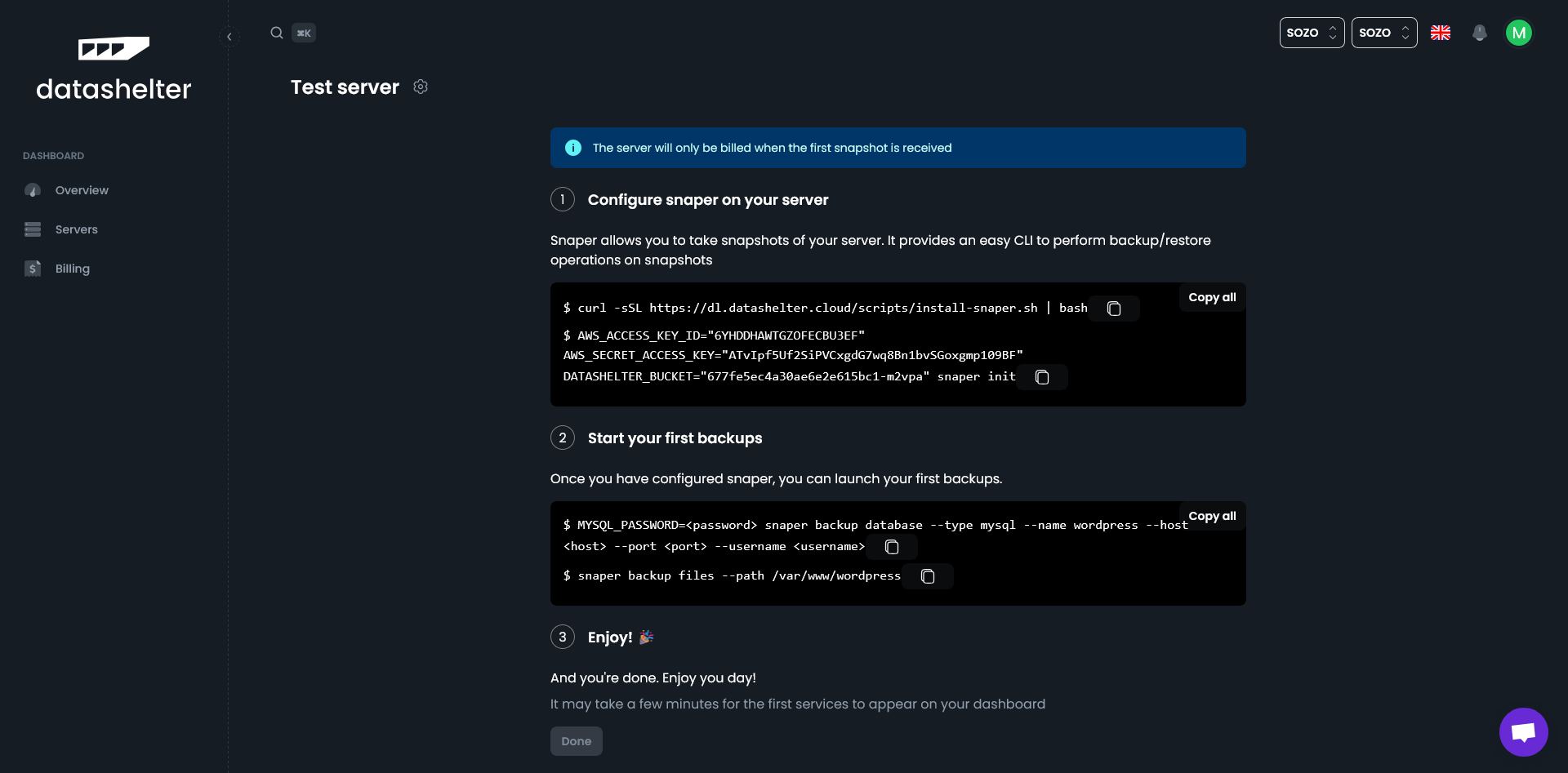The height and width of the screenshot is (773, 1568).
Task: Click the Done button
Action: (x=576, y=741)
